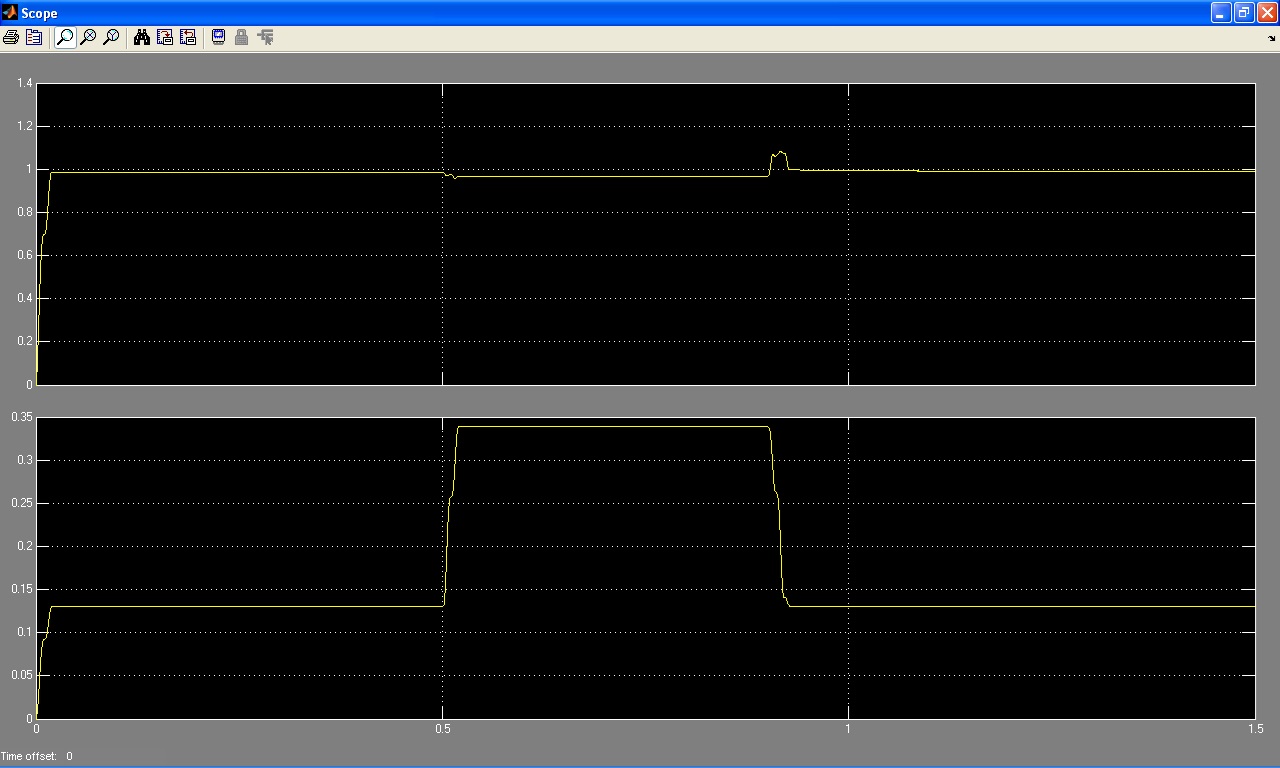The height and width of the screenshot is (768, 1280).
Task: Select the Zoom Y-axis tool
Action: coord(111,37)
